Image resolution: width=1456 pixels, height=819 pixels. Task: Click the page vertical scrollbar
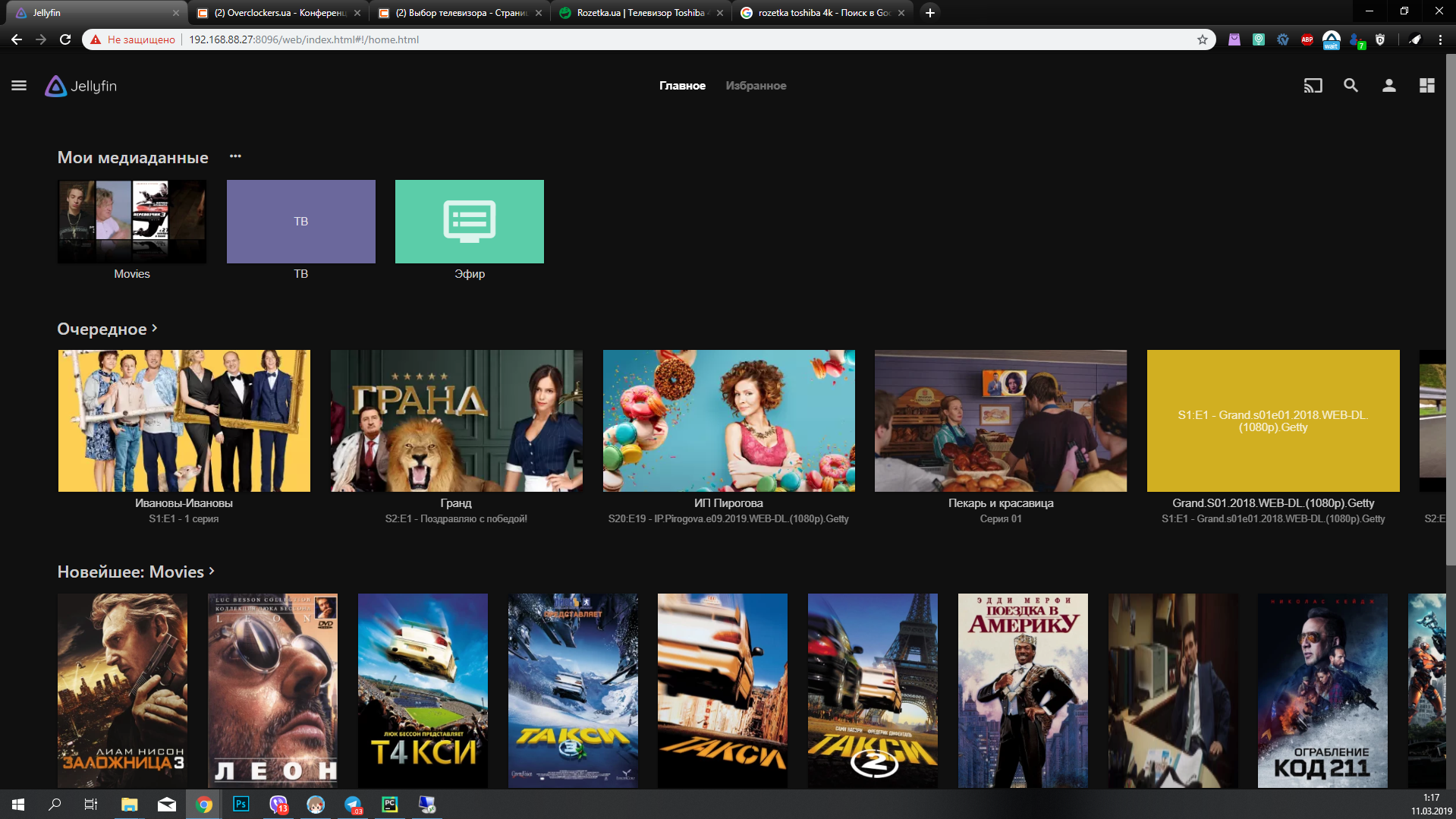1451,310
